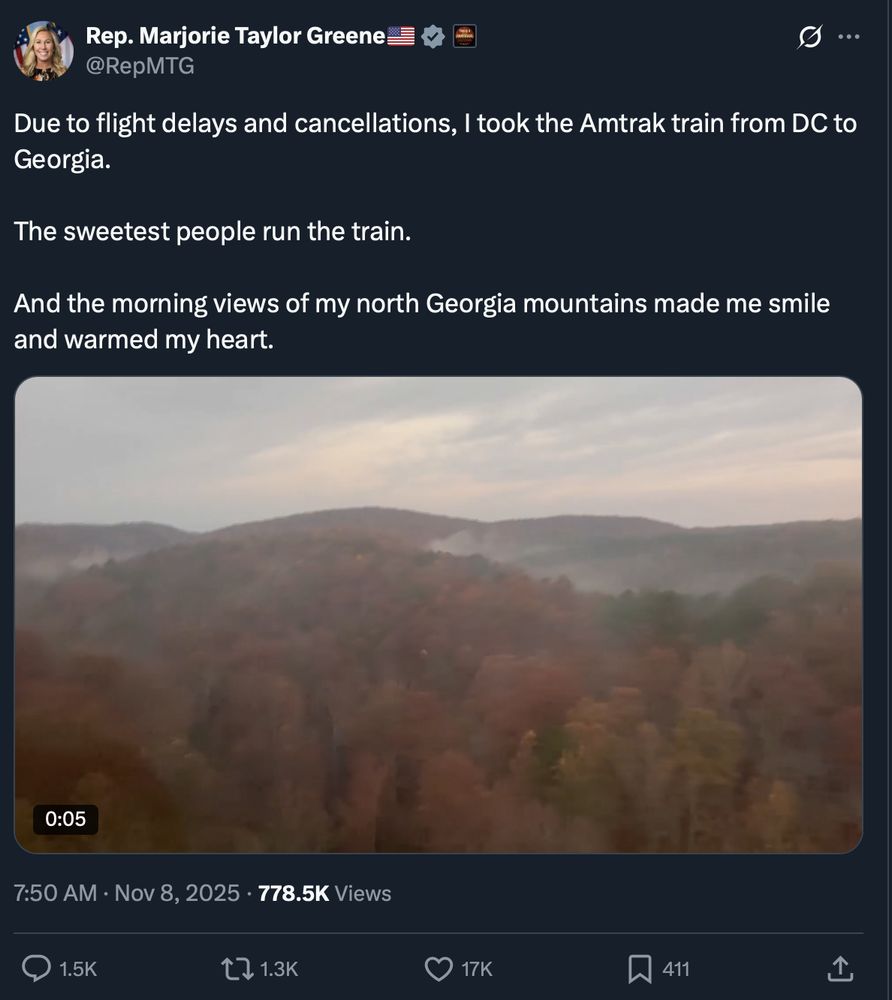Image resolution: width=892 pixels, height=1000 pixels.
Task: Click the reply bubble icon
Action: (38, 968)
